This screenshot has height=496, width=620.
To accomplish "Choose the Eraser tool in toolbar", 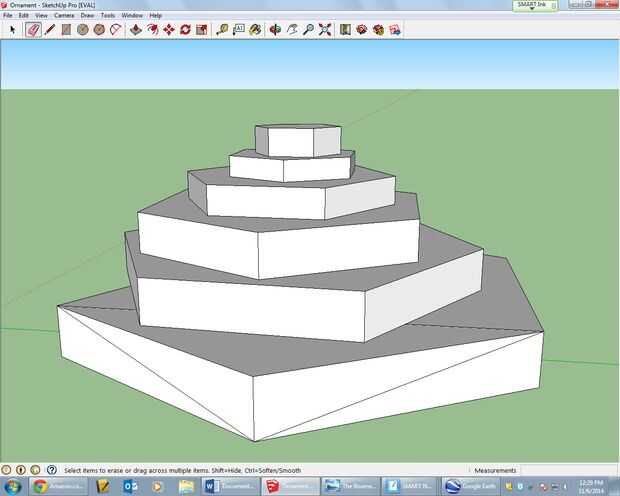I will [33, 30].
